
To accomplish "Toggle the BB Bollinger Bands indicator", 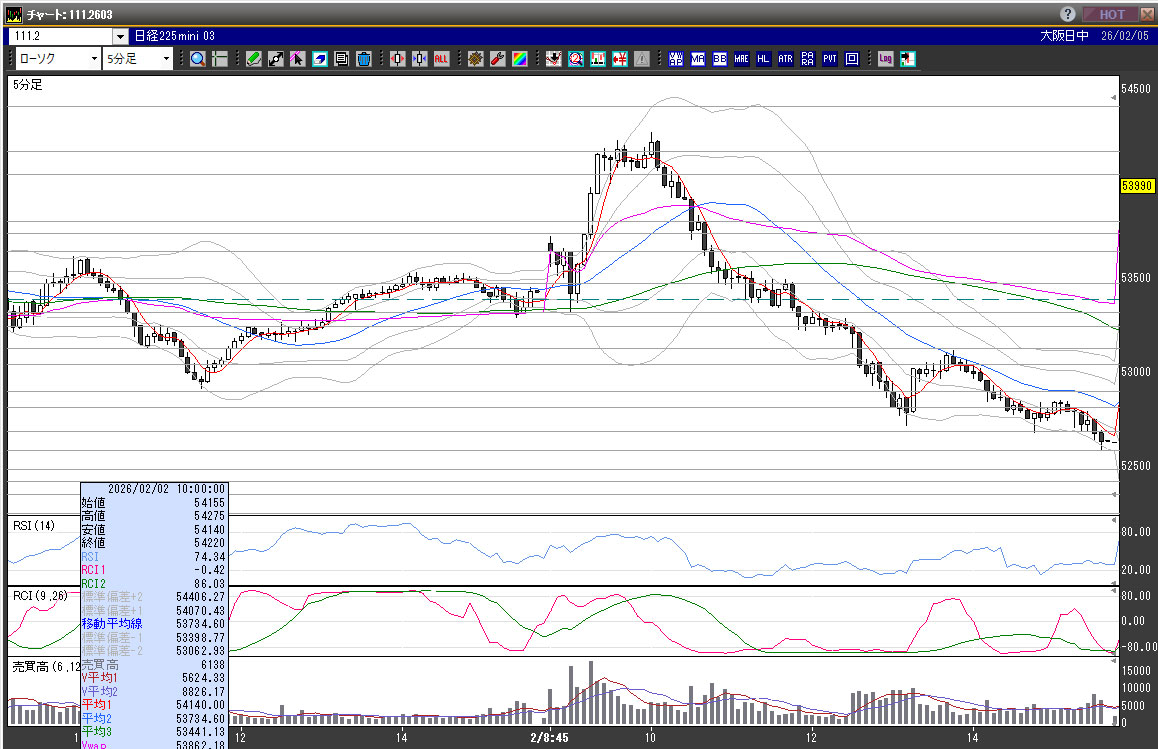I will (720, 59).
